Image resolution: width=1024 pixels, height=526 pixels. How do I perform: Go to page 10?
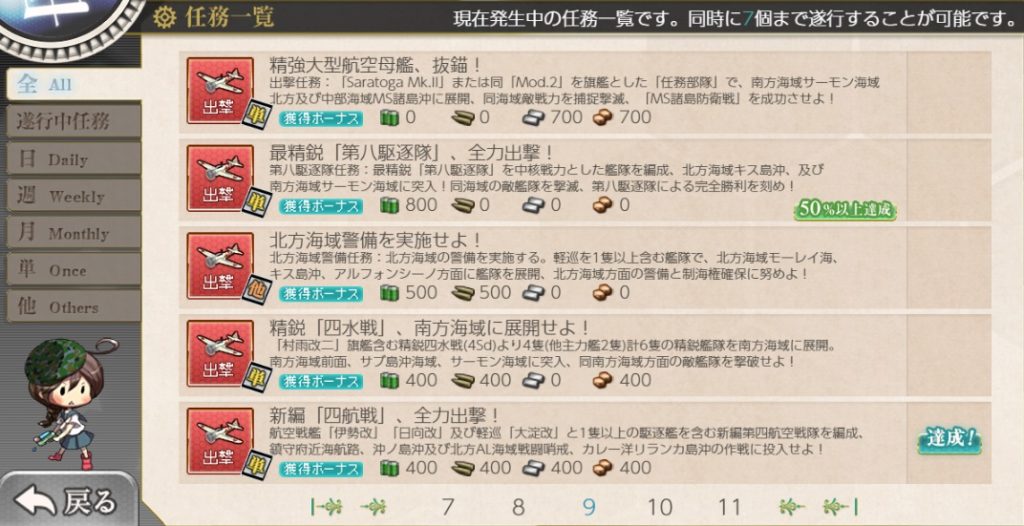660,506
